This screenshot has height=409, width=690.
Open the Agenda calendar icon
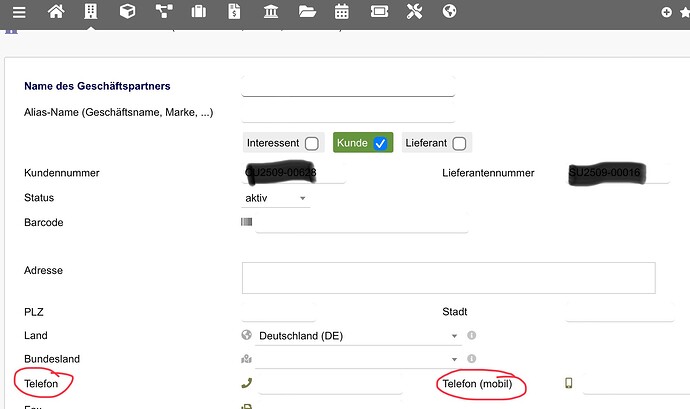341,11
